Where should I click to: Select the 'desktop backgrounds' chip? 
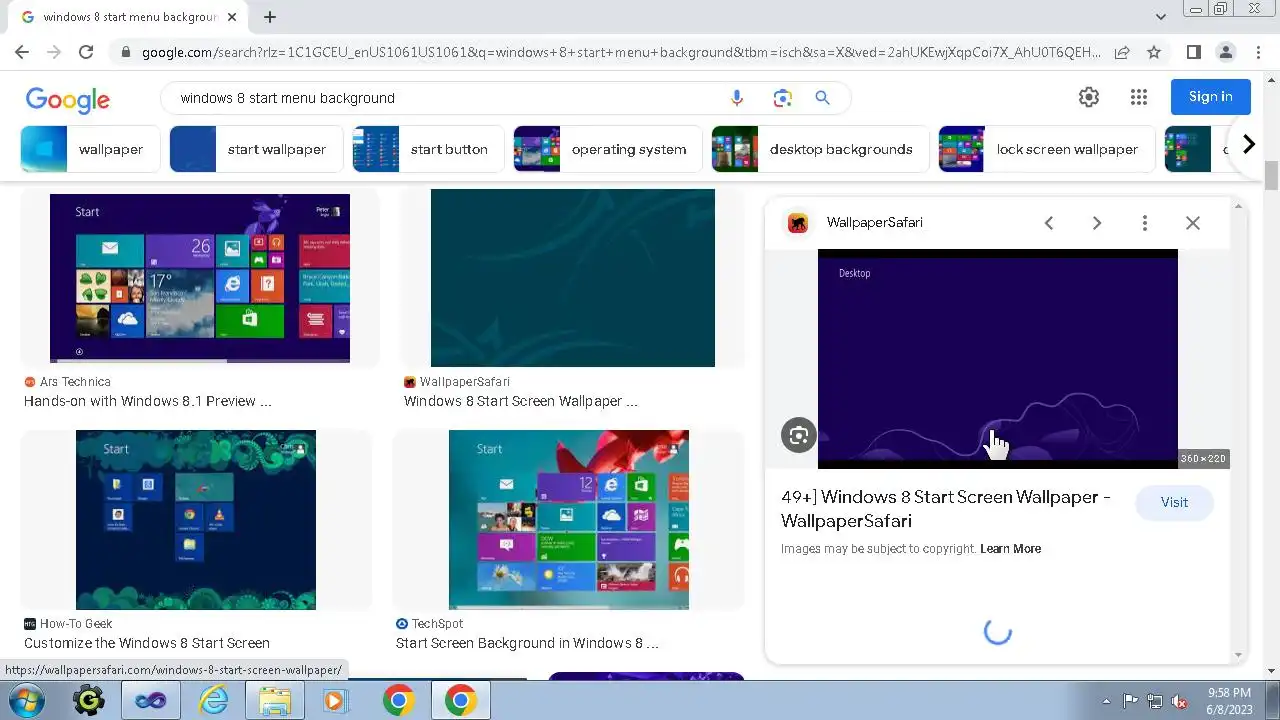[x=820, y=149]
